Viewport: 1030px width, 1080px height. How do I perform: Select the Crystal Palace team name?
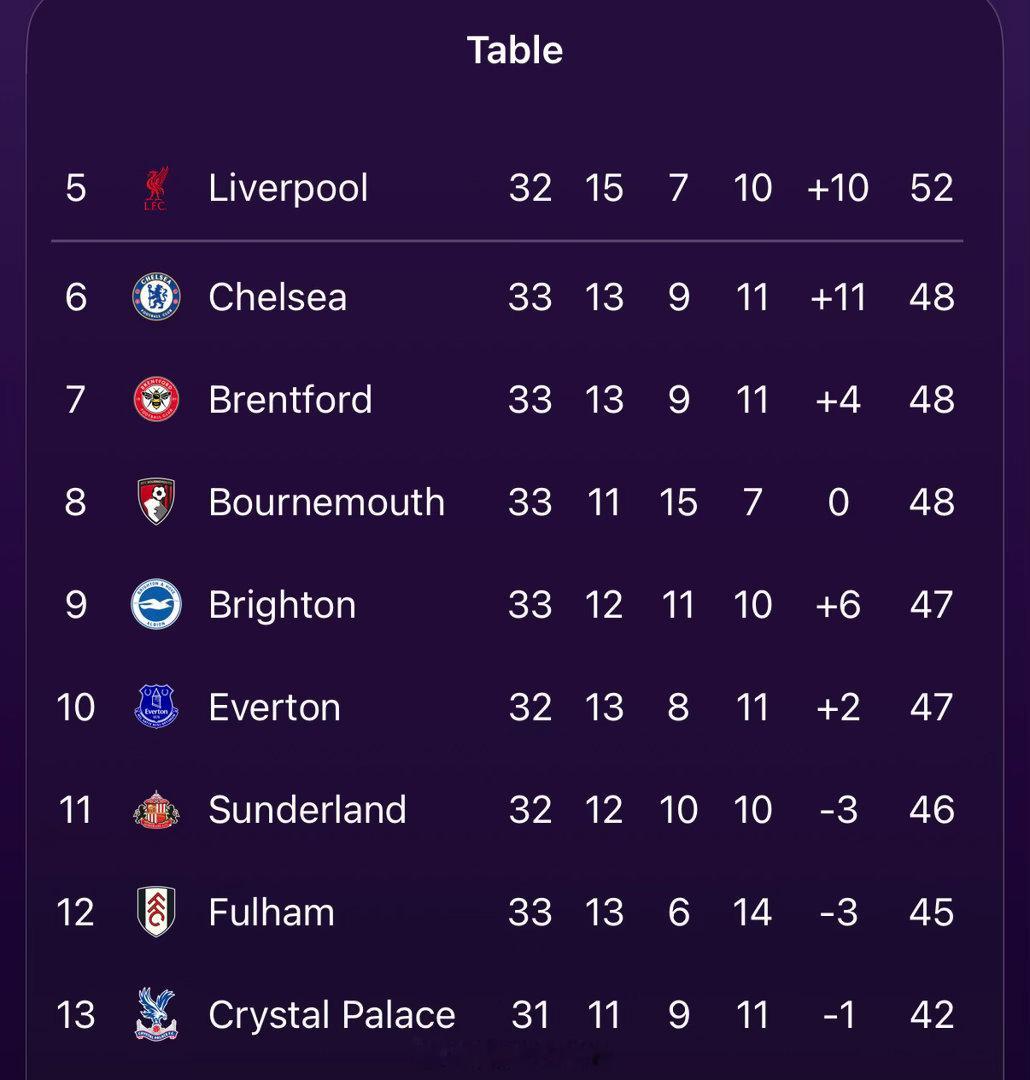tap(331, 1015)
